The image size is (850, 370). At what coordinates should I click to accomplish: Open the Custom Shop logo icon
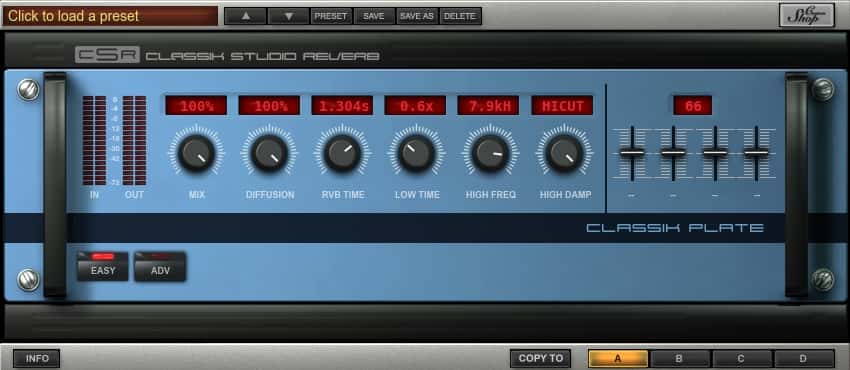806,15
